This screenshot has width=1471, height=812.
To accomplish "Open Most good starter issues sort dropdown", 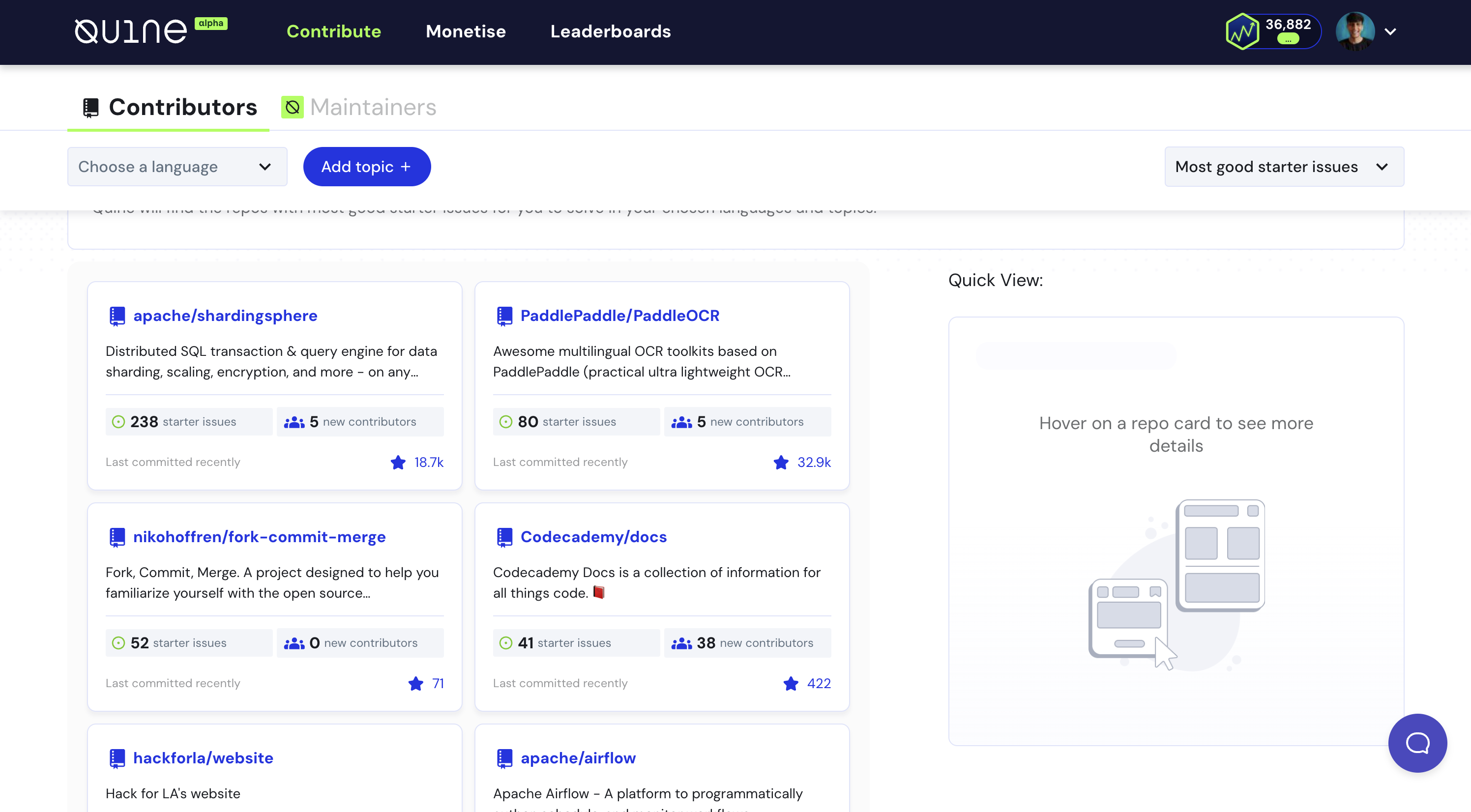I will [x=1284, y=167].
